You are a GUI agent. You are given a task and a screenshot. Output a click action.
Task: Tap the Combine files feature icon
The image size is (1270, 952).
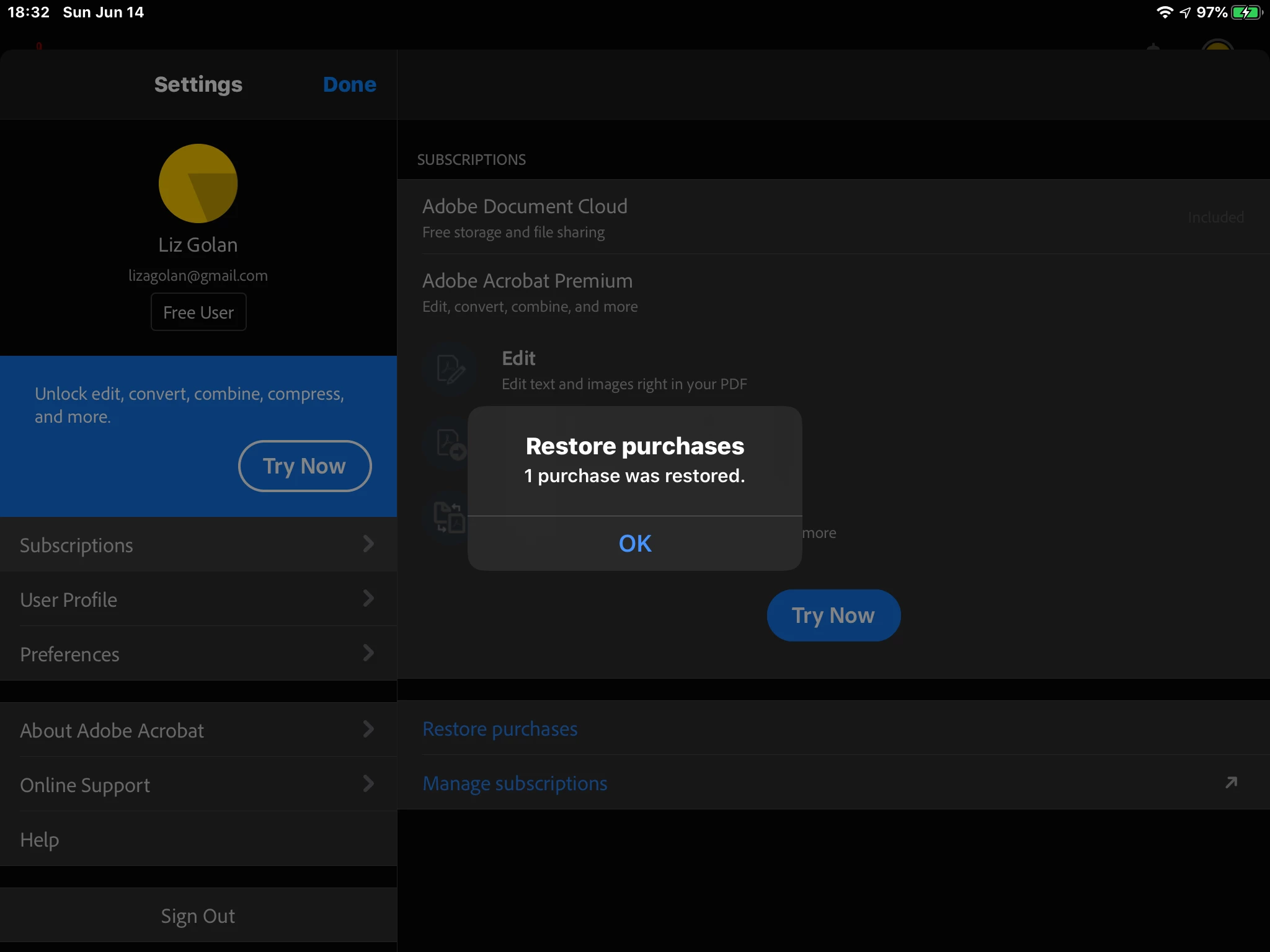448,518
